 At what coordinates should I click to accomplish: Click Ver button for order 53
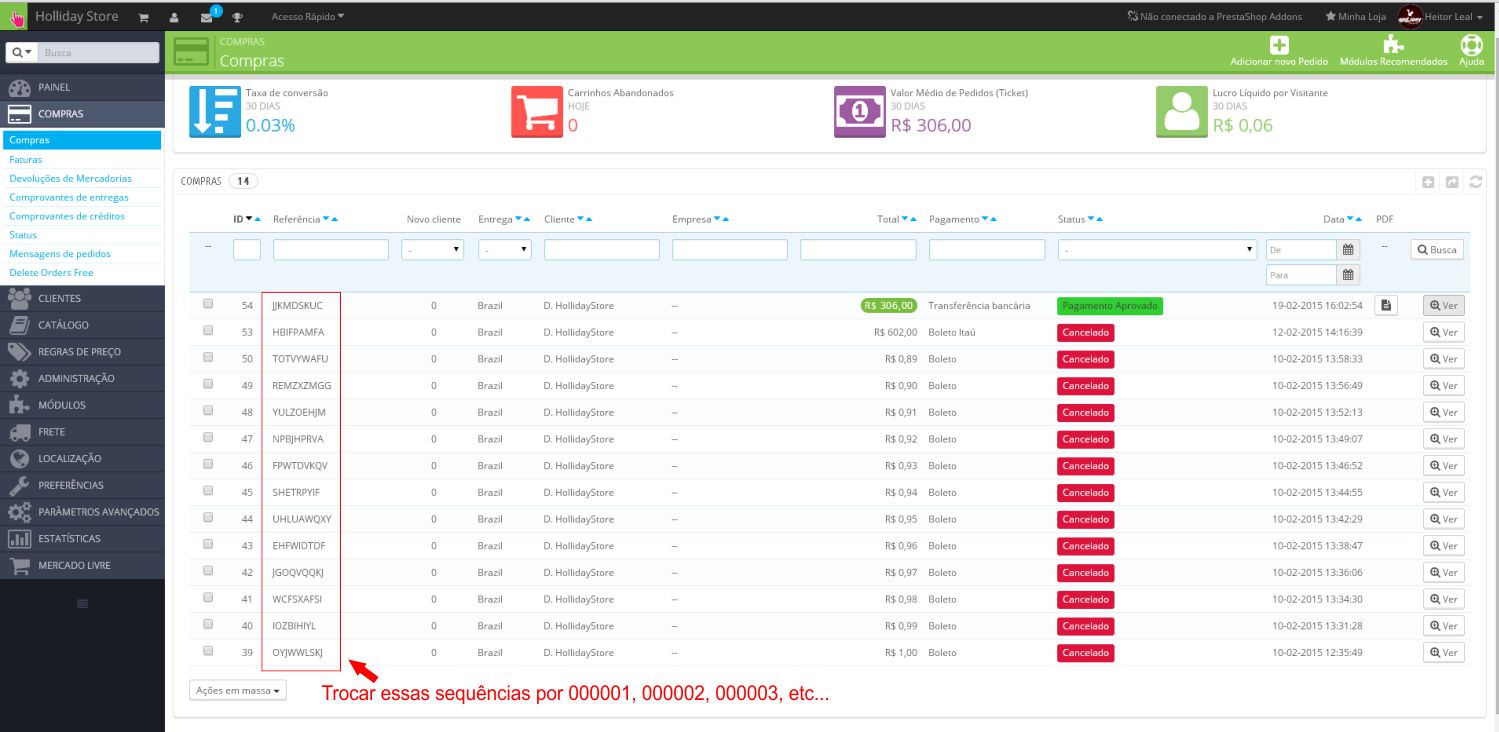pos(1443,332)
